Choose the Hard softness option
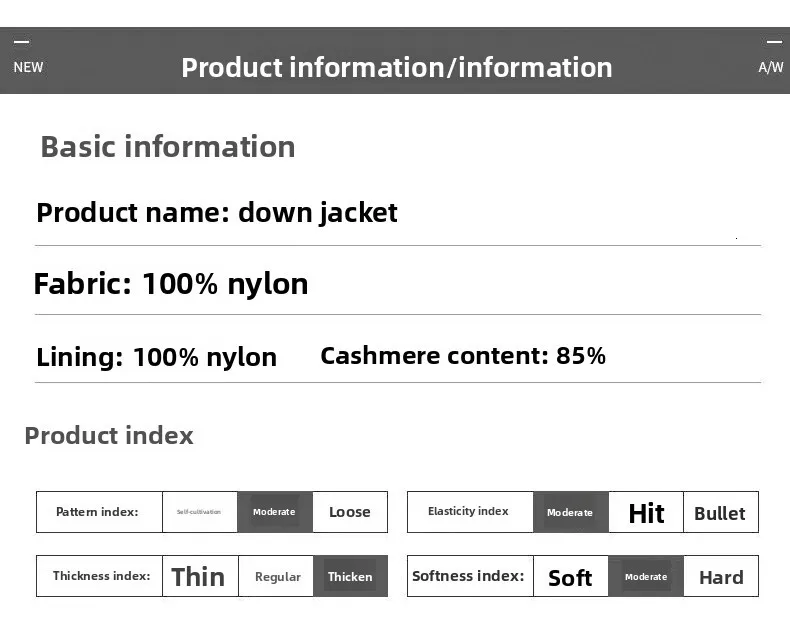The height and width of the screenshot is (630, 790). click(721, 577)
